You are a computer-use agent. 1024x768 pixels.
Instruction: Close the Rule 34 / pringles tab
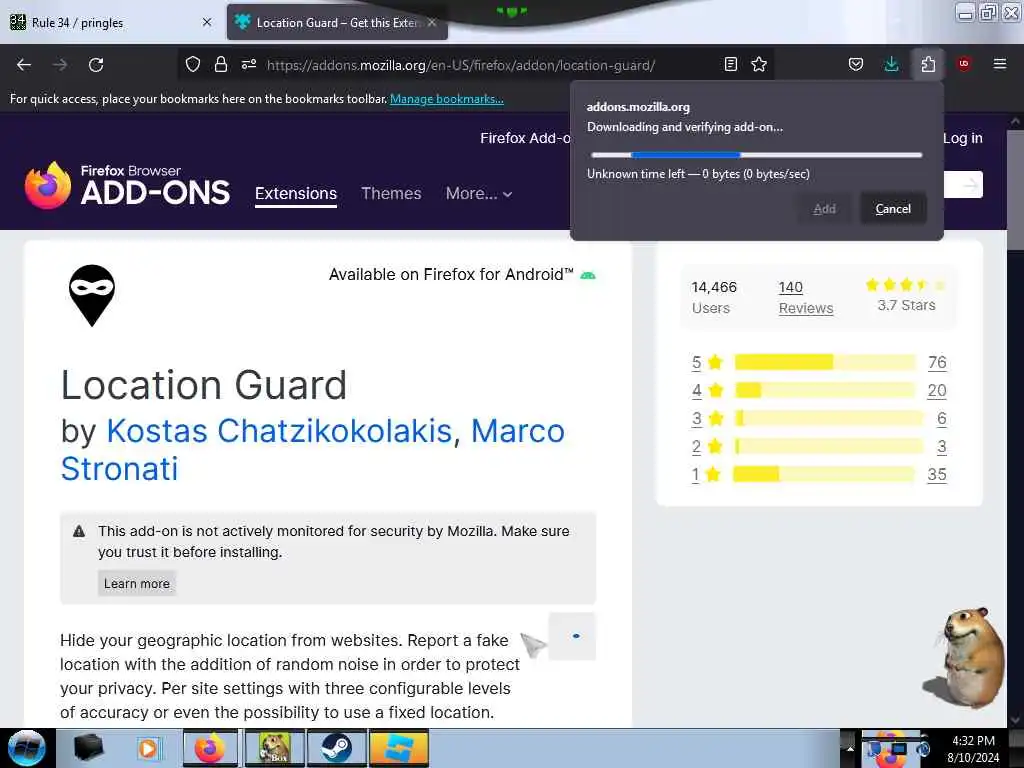pos(207,22)
